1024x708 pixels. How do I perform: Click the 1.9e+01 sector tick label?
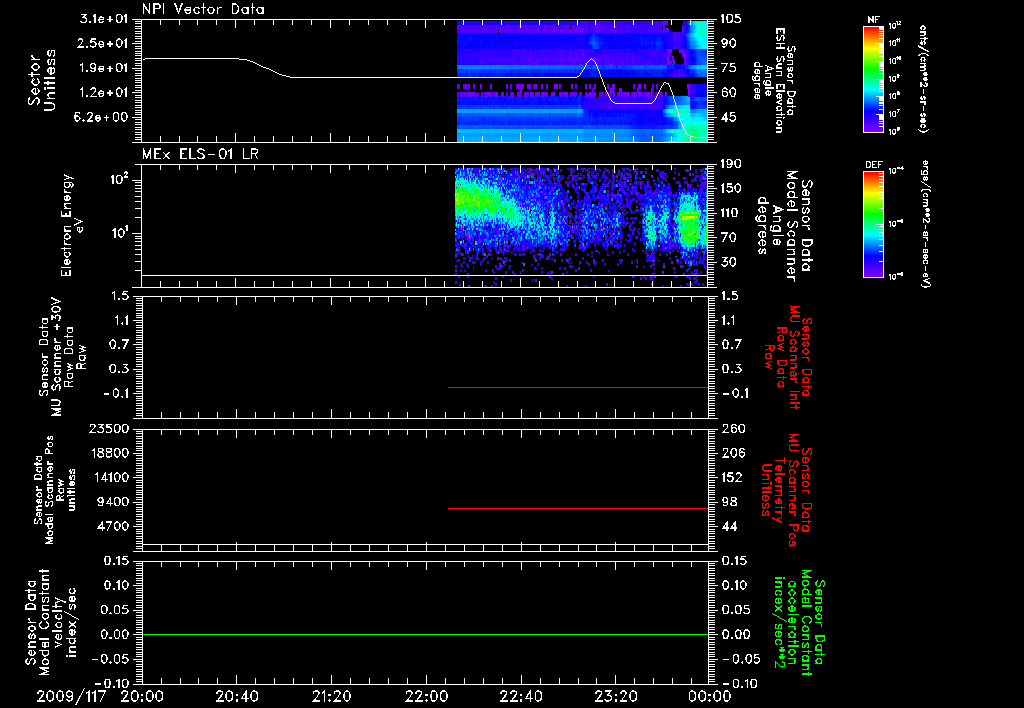point(104,68)
